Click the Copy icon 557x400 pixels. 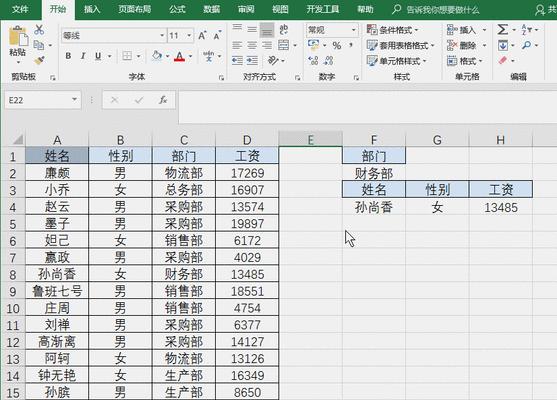click(x=39, y=45)
